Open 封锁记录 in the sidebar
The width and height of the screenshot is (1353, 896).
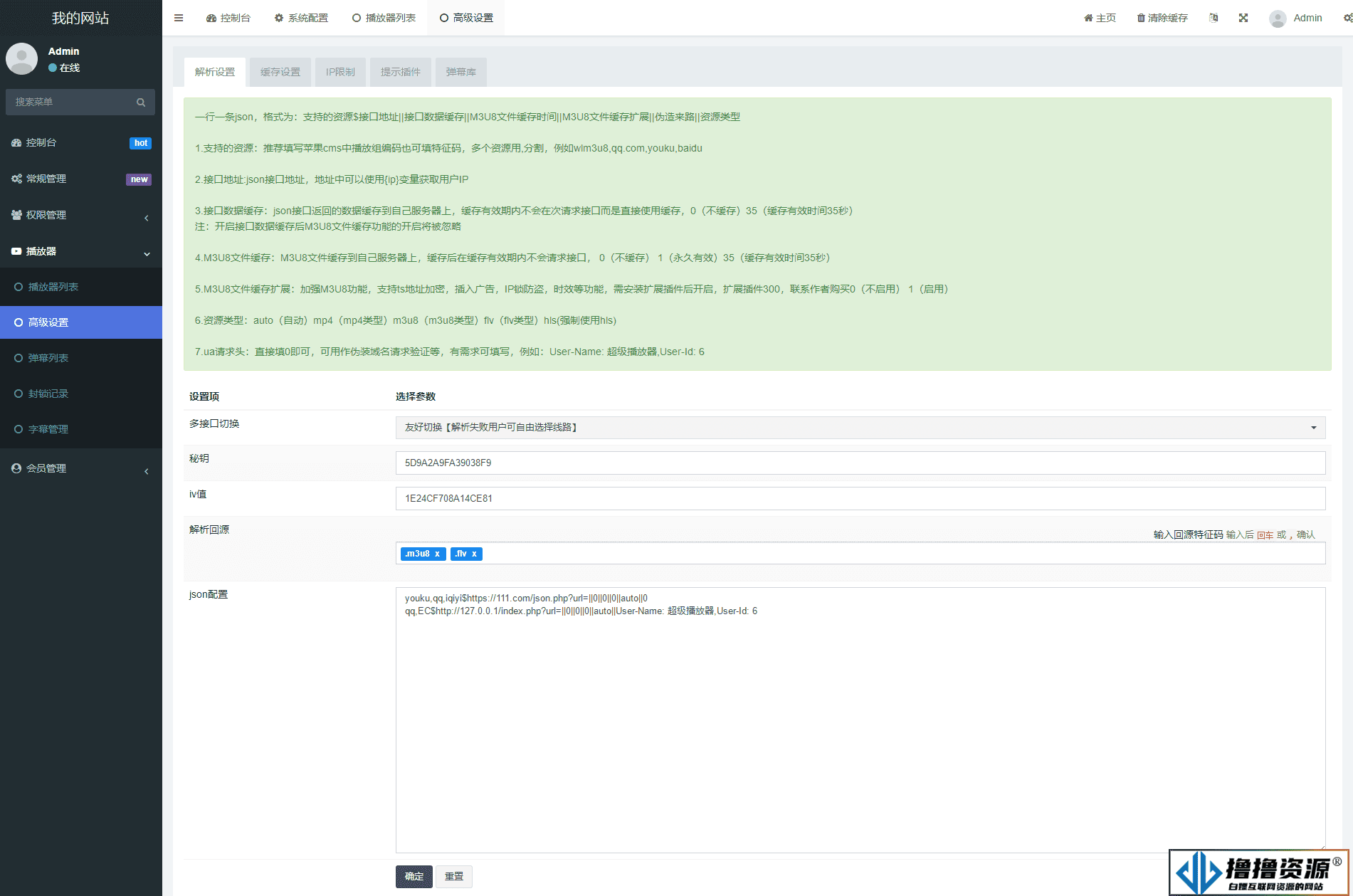tap(81, 394)
